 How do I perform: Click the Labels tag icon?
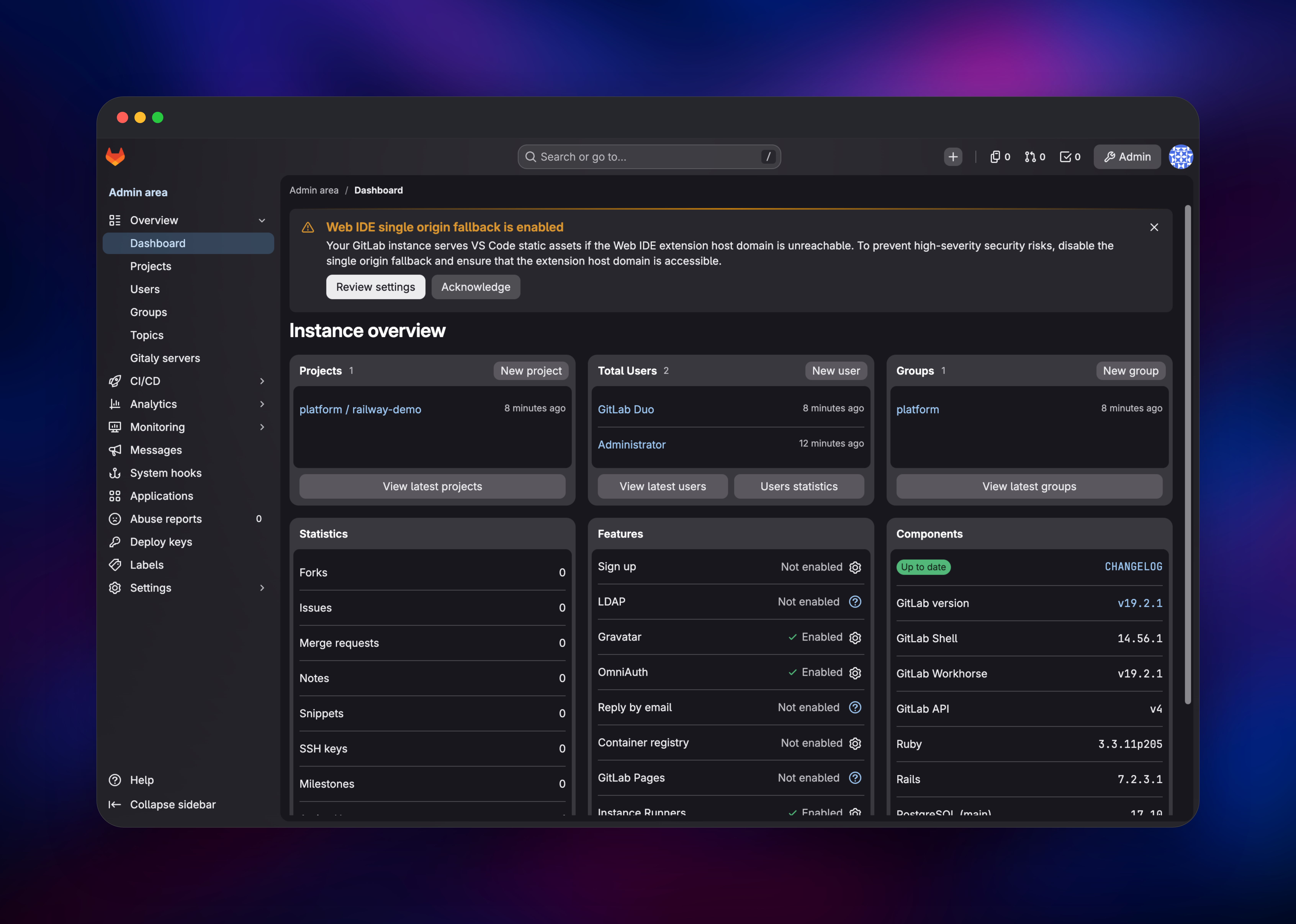coord(115,565)
